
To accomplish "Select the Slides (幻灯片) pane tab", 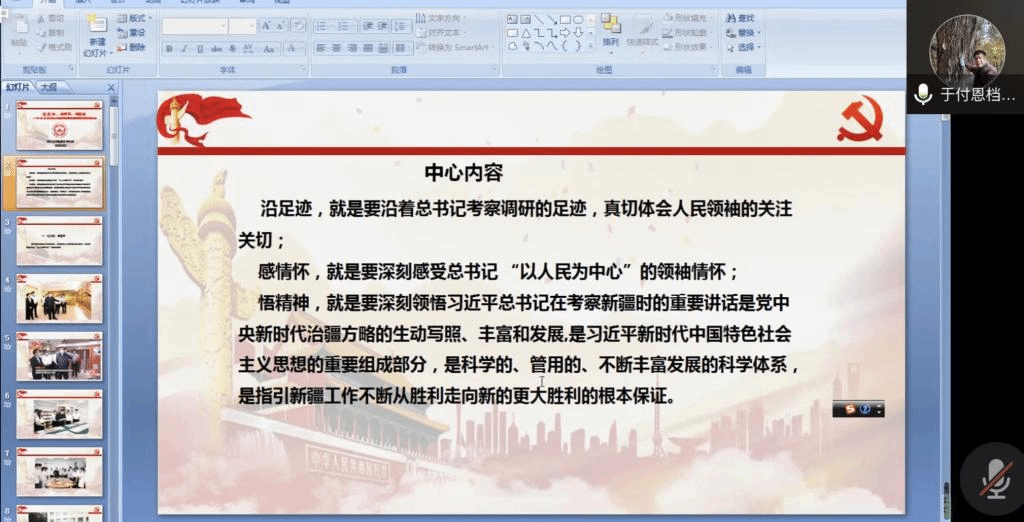I will 19,87.
